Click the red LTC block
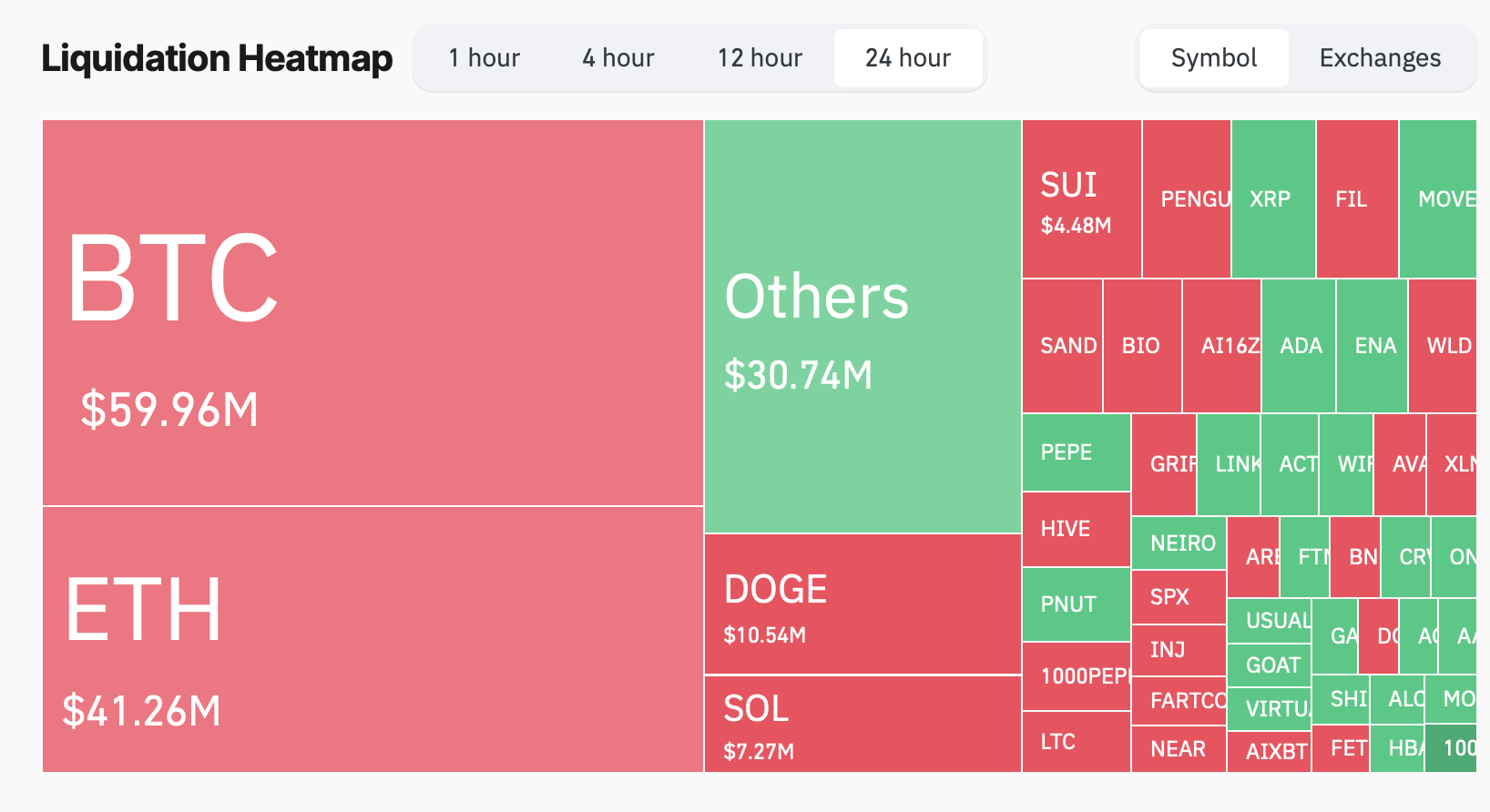Image resolution: width=1490 pixels, height=812 pixels. [1076, 742]
